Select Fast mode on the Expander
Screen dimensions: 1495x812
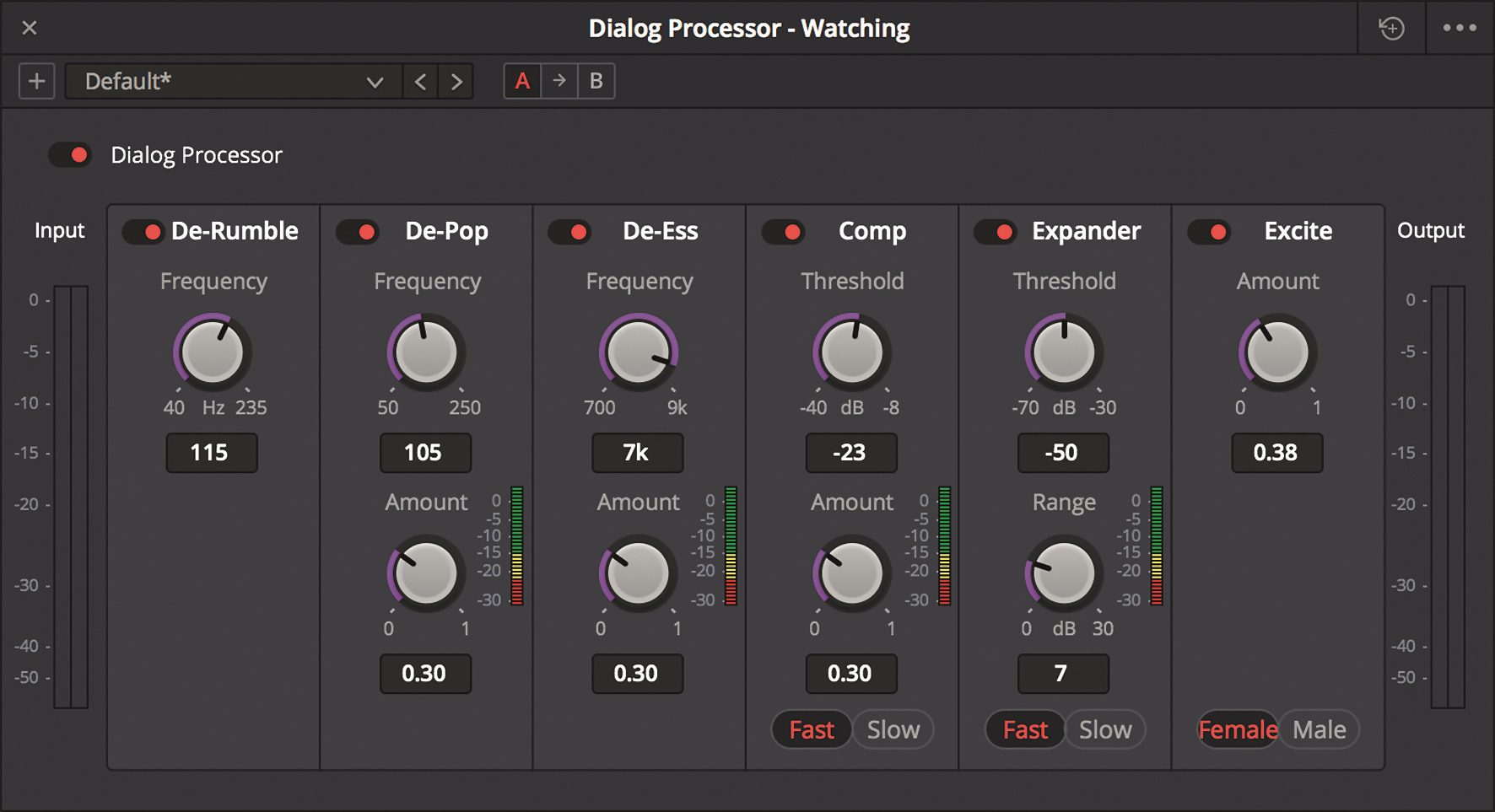pos(1023,729)
